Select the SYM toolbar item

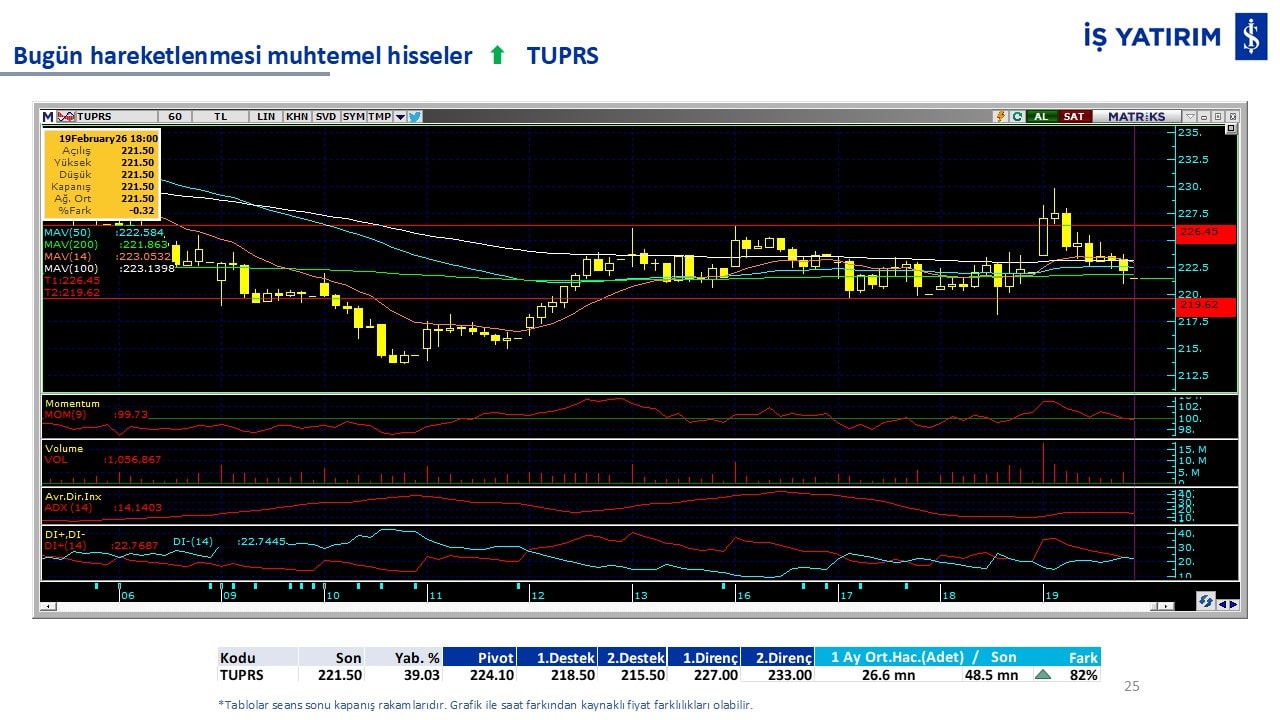pos(353,116)
